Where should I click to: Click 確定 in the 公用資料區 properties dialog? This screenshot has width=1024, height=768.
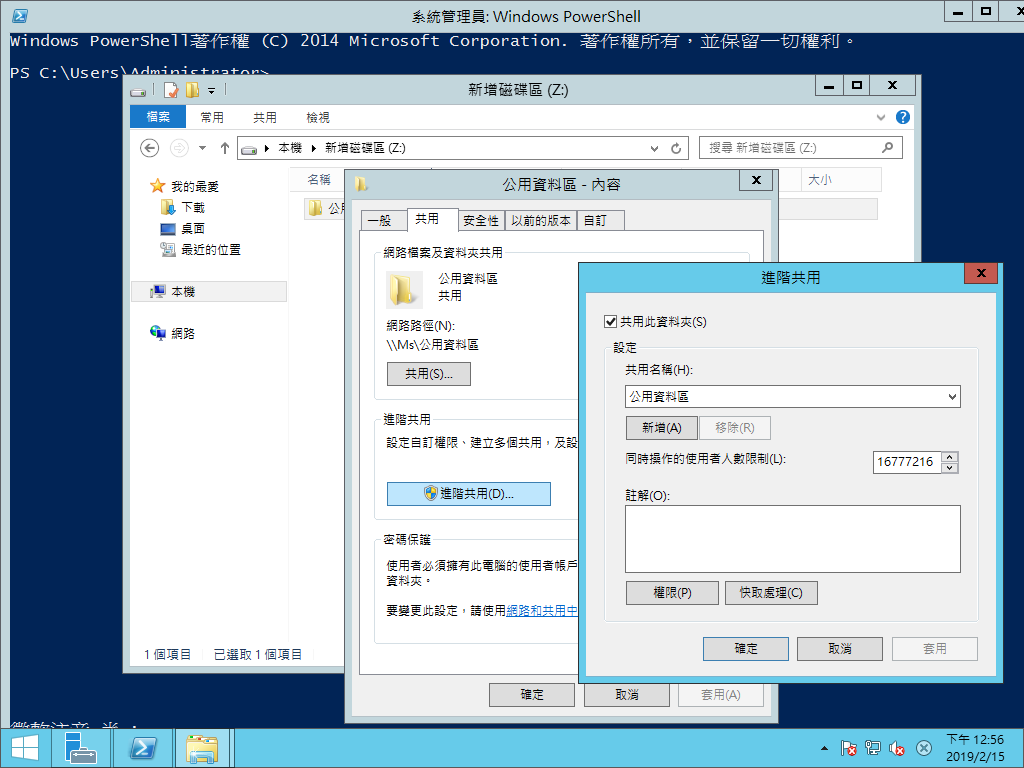[532, 695]
